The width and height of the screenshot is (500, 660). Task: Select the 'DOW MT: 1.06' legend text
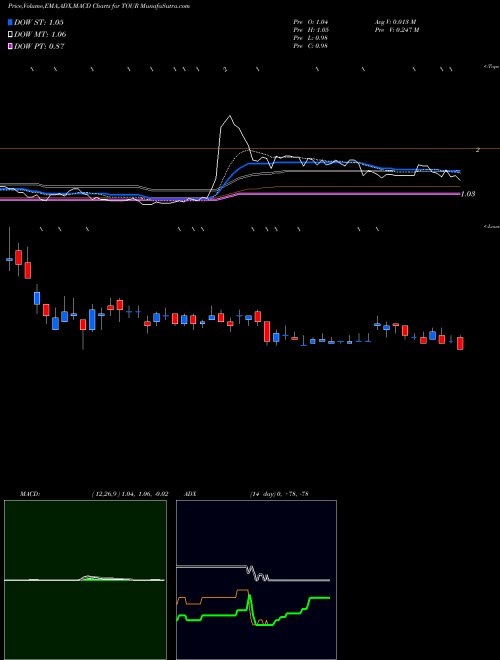pos(40,35)
